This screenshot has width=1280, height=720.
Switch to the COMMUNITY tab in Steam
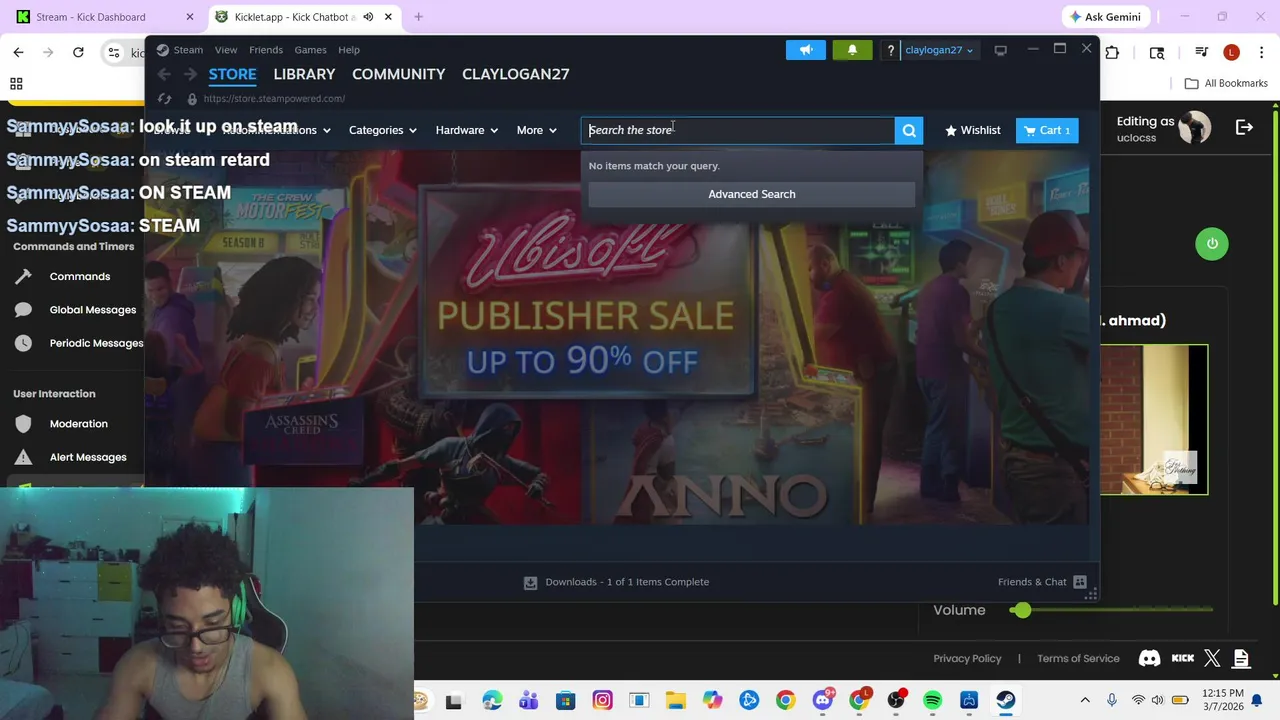(398, 74)
